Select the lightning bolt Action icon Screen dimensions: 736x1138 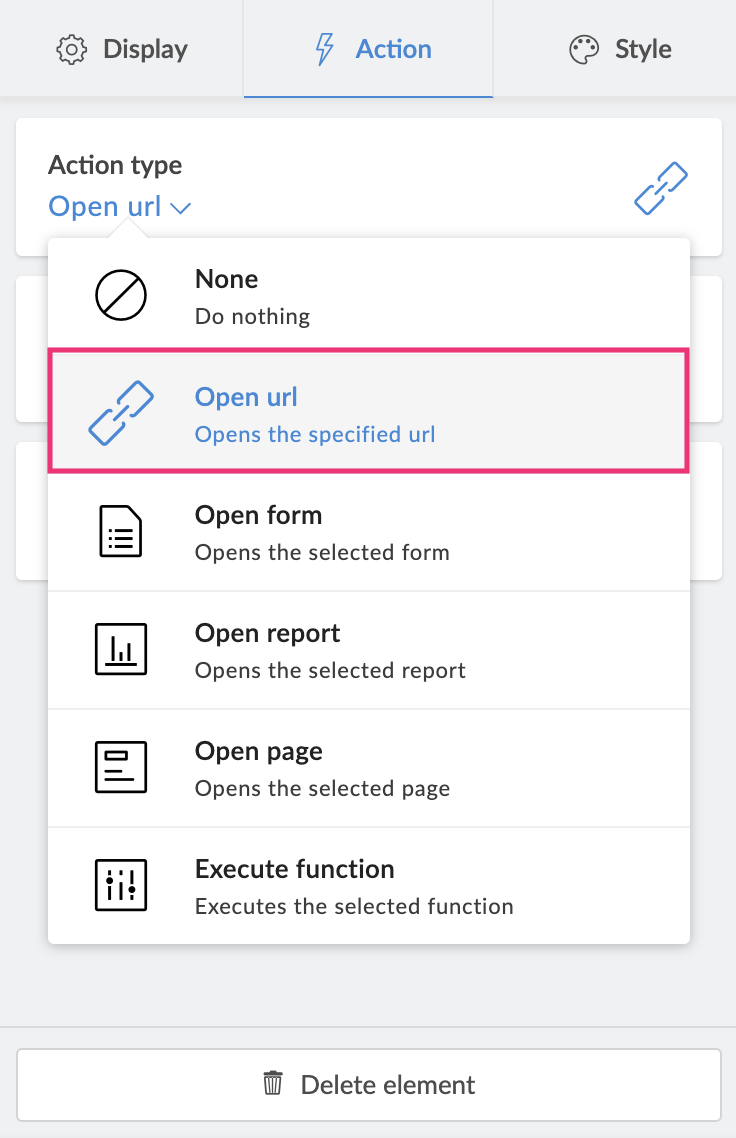322,48
